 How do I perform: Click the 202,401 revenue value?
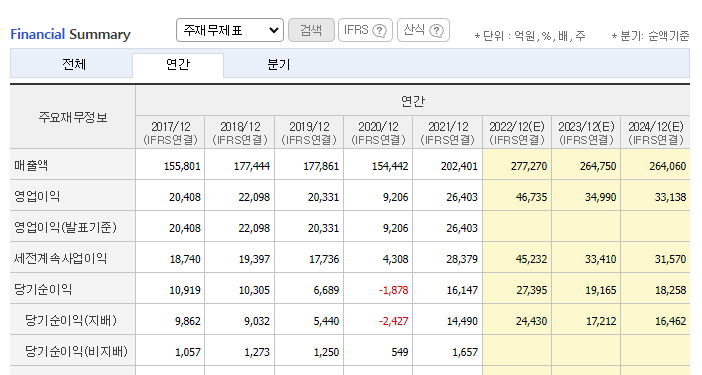(x=459, y=166)
